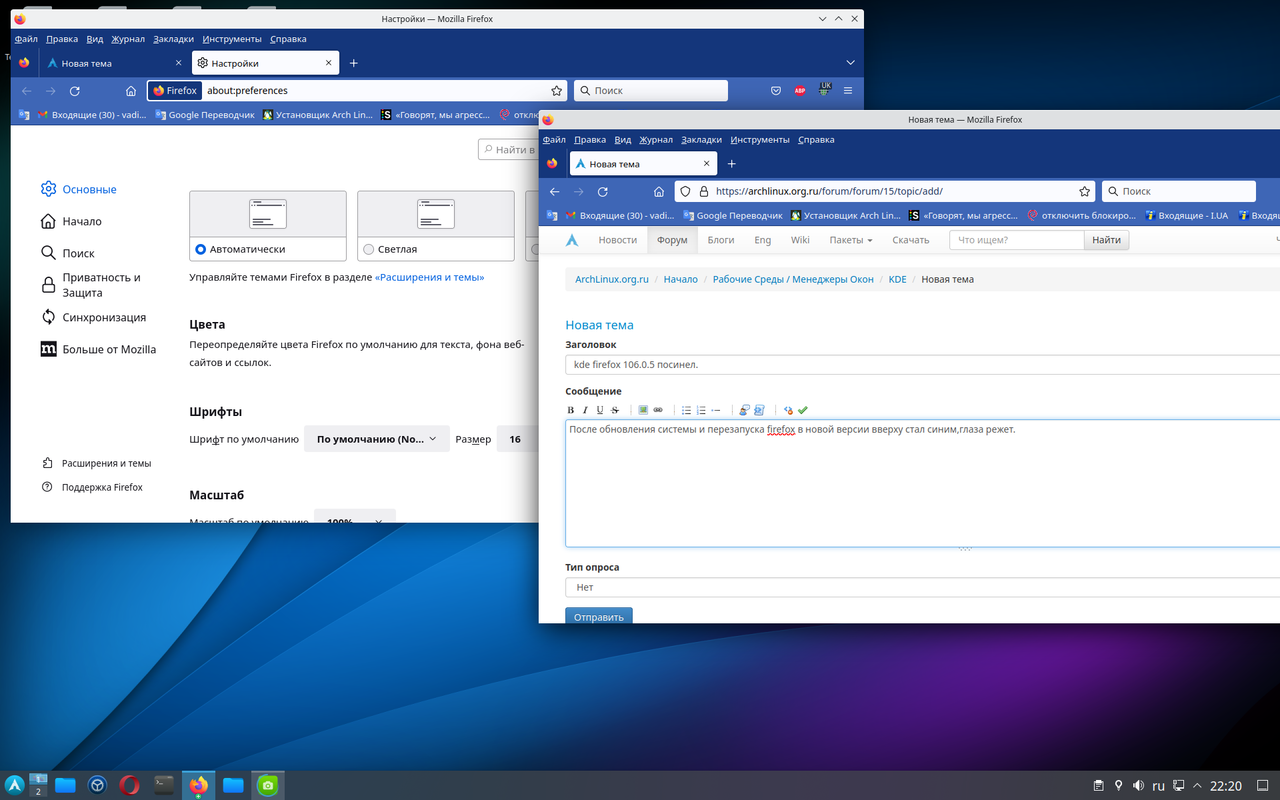The width and height of the screenshot is (1280, 800).
Task: Apply underline formatting in forum message toolbar
Action: [600, 410]
